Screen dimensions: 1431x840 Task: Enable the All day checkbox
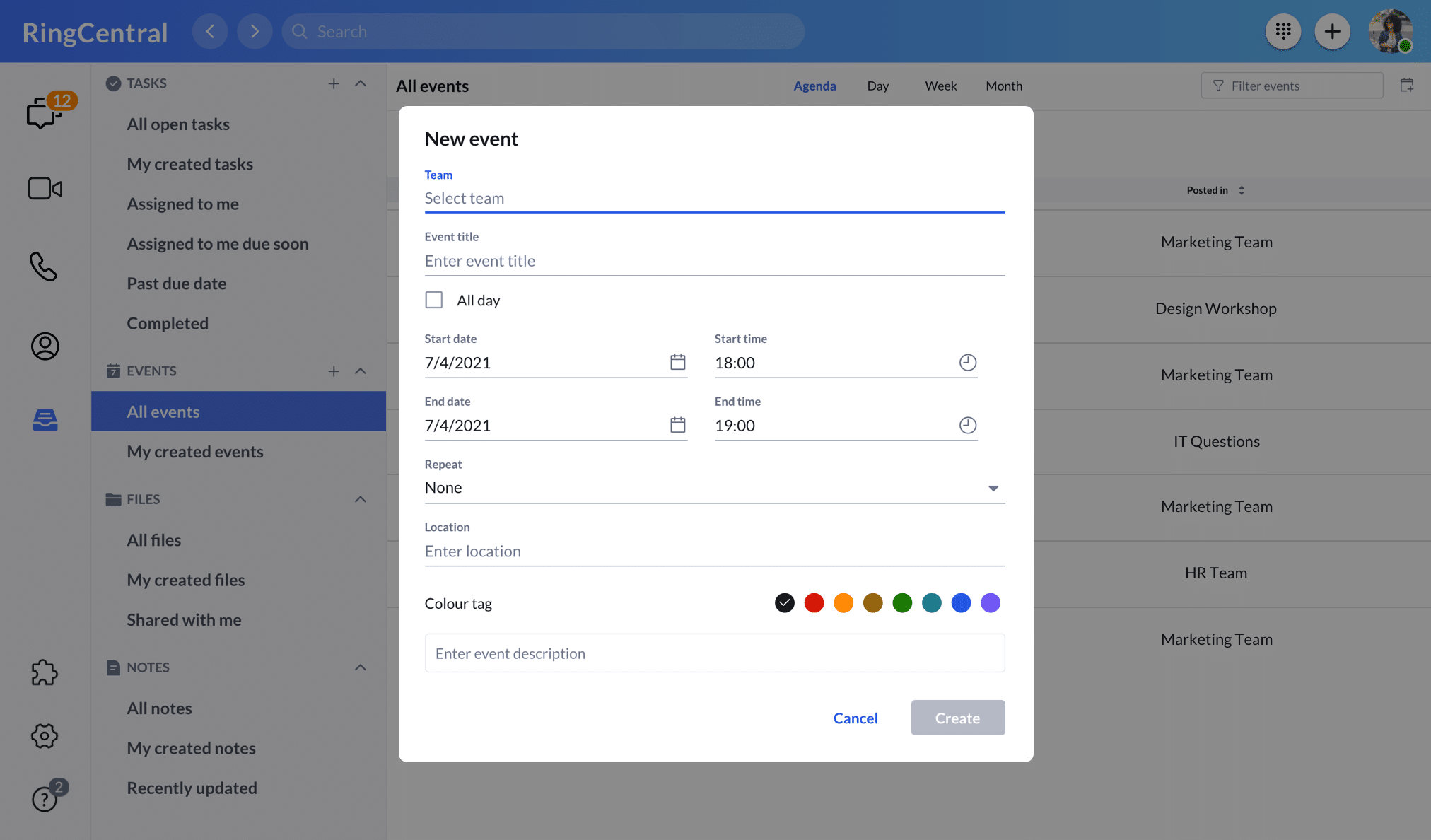(x=433, y=300)
